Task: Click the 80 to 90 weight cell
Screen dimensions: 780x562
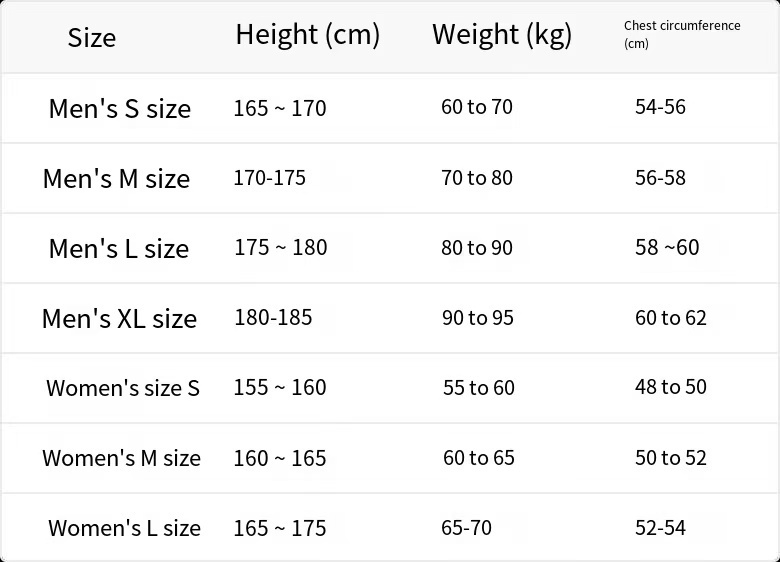Action: click(477, 248)
